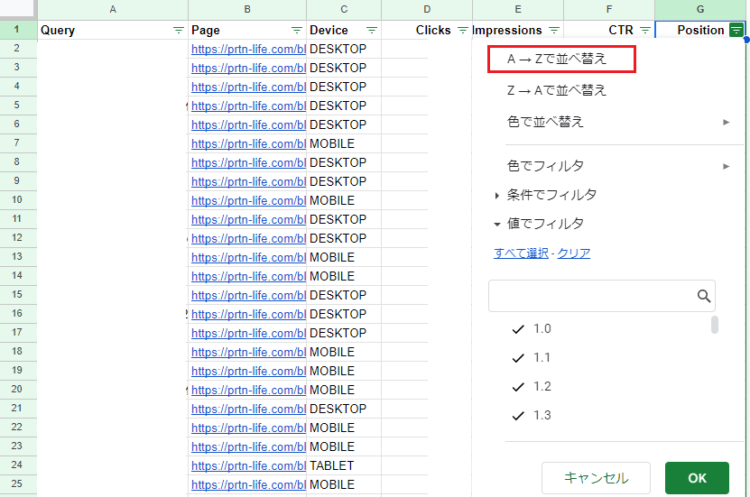Select column G header
This screenshot has height=497, width=750.
point(700,9)
